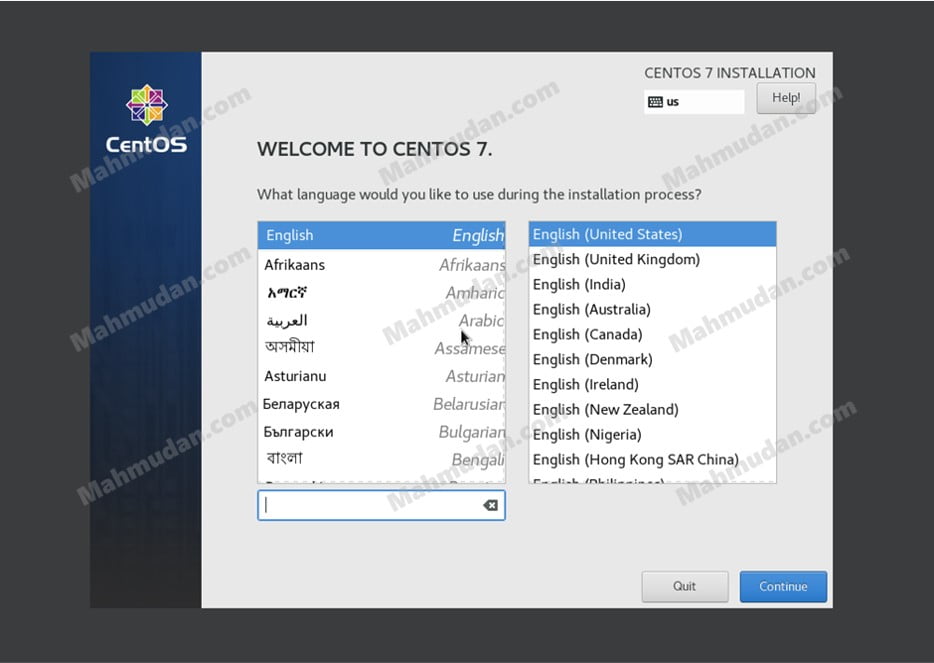Click the keyboard layout icon

[x=655, y=102]
